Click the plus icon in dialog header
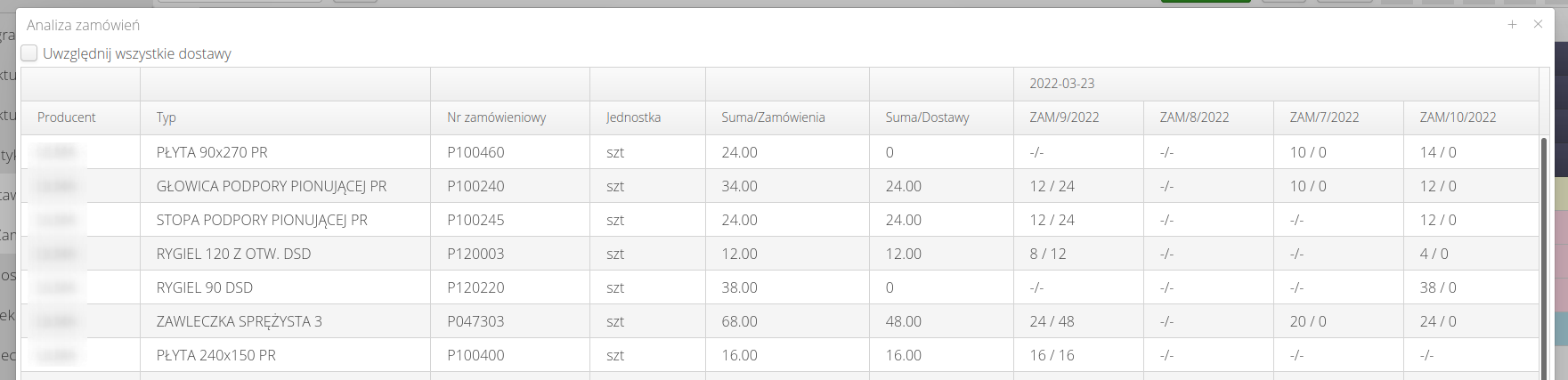The height and width of the screenshot is (380, 1568). (1512, 25)
